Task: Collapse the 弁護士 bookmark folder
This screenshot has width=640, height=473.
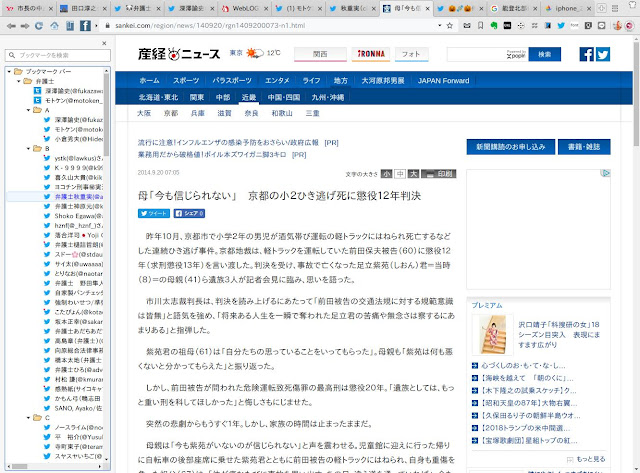Action: tap(19, 81)
